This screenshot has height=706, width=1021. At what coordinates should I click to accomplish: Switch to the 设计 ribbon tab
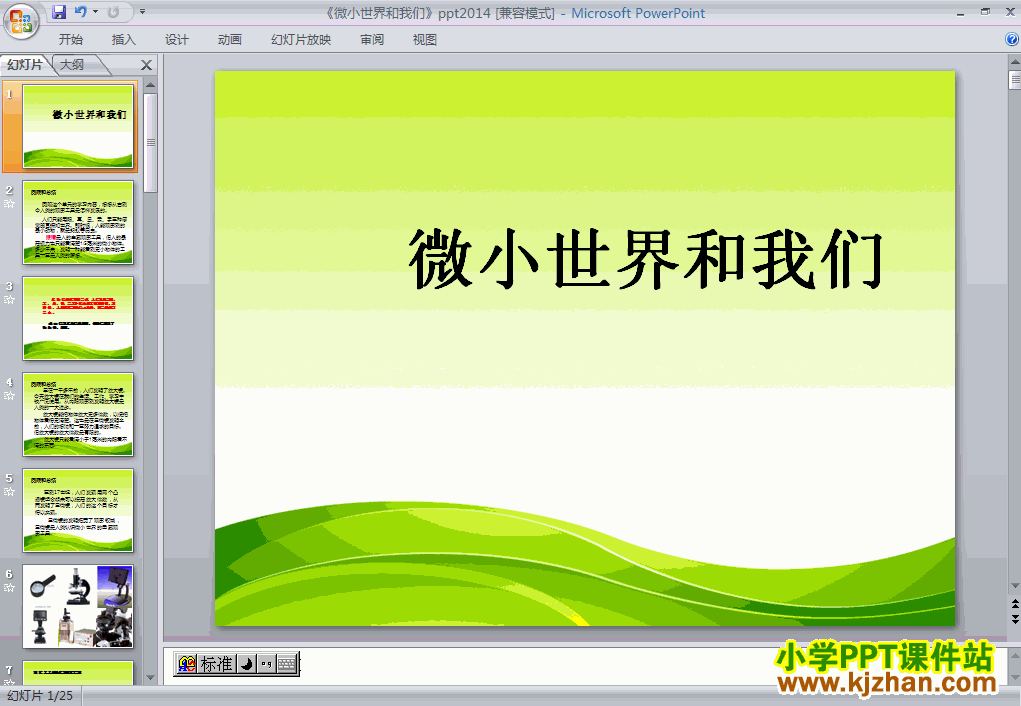(x=176, y=40)
